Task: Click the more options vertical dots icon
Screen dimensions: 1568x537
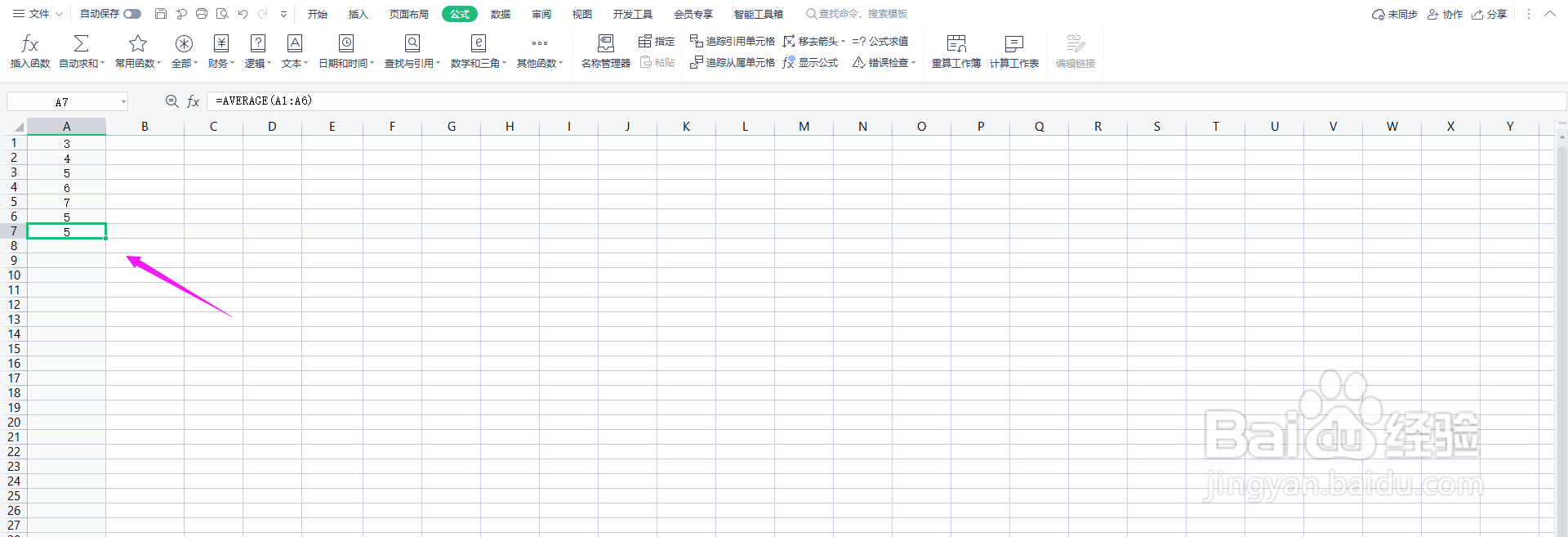Action: (1529, 14)
